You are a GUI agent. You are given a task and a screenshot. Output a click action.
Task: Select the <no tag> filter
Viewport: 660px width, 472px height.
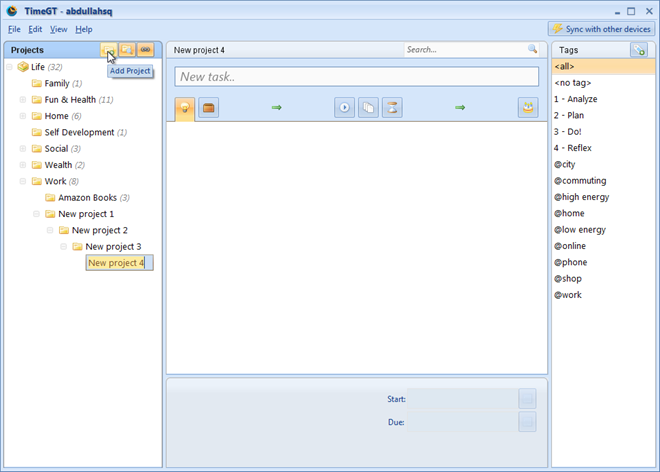pyautogui.click(x=603, y=83)
